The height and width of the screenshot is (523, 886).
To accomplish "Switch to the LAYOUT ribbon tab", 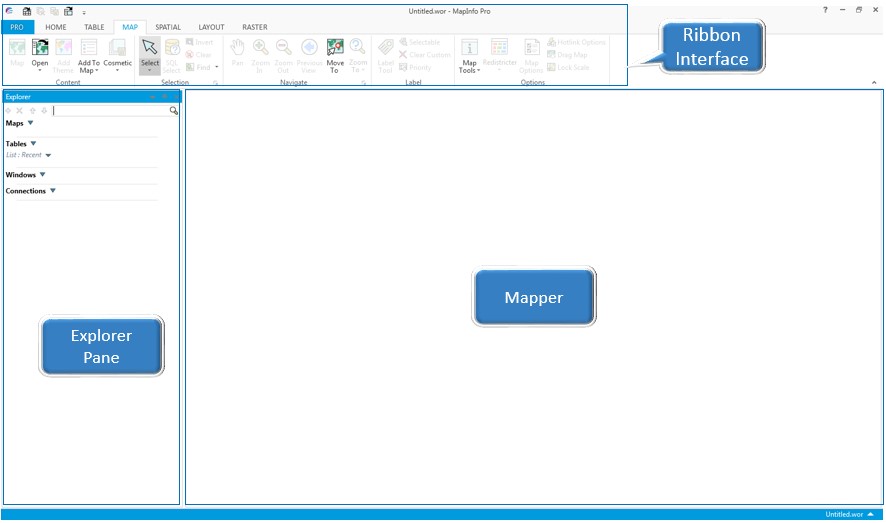I will click(211, 27).
